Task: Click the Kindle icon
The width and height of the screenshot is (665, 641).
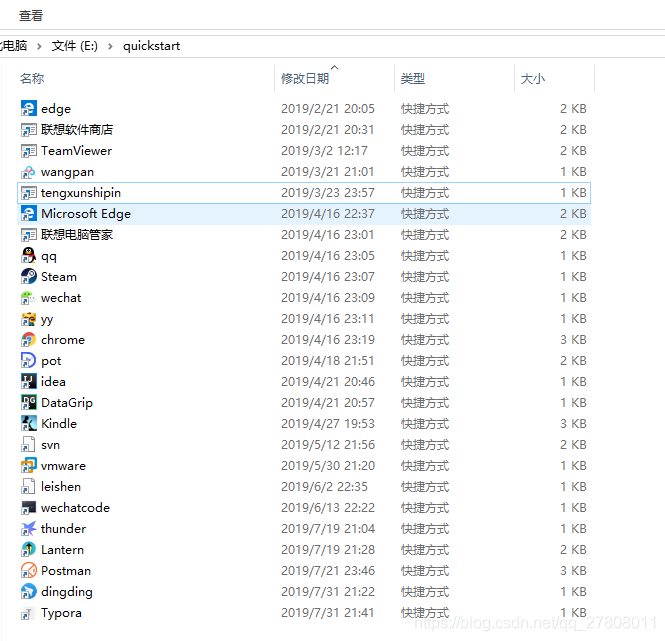Action: coord(28,423)
